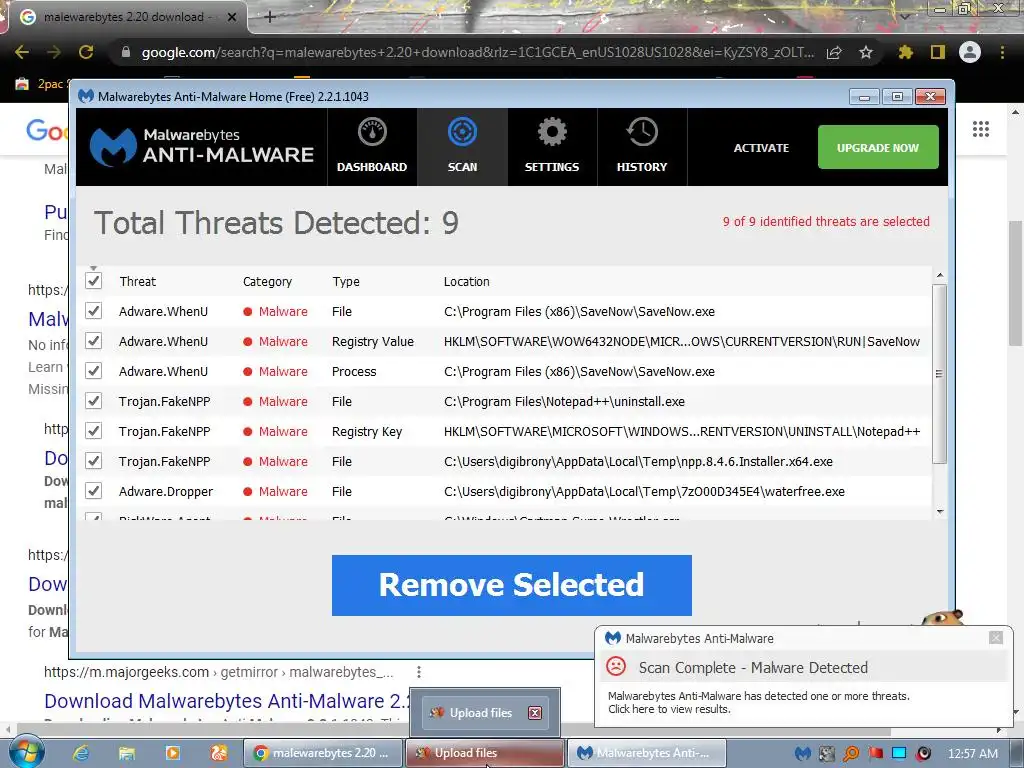The image size is (1024, 768).
Task: Click Scan Complete - Malware Detected notification text
Action: tap(753, 667)
